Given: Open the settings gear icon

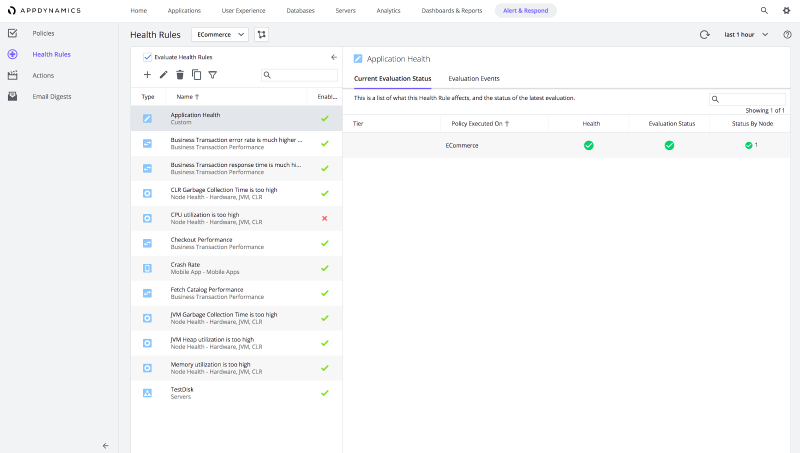Looking at the screenshot, I should (786, 10).
